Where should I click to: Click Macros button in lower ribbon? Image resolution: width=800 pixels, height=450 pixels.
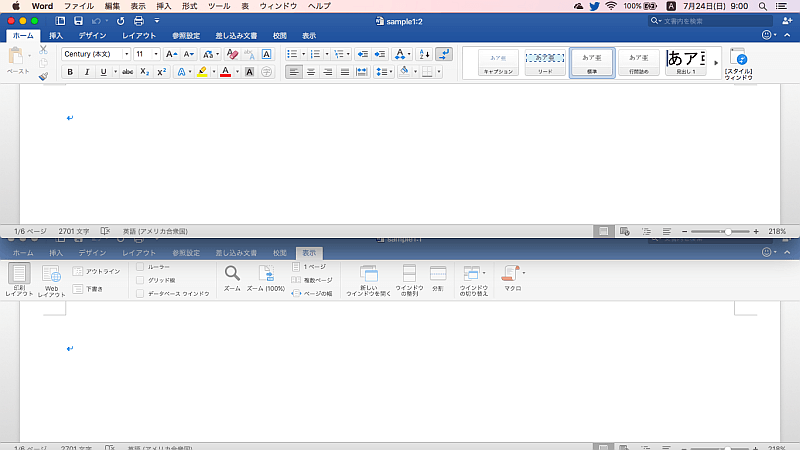click(x=512, y=279)
